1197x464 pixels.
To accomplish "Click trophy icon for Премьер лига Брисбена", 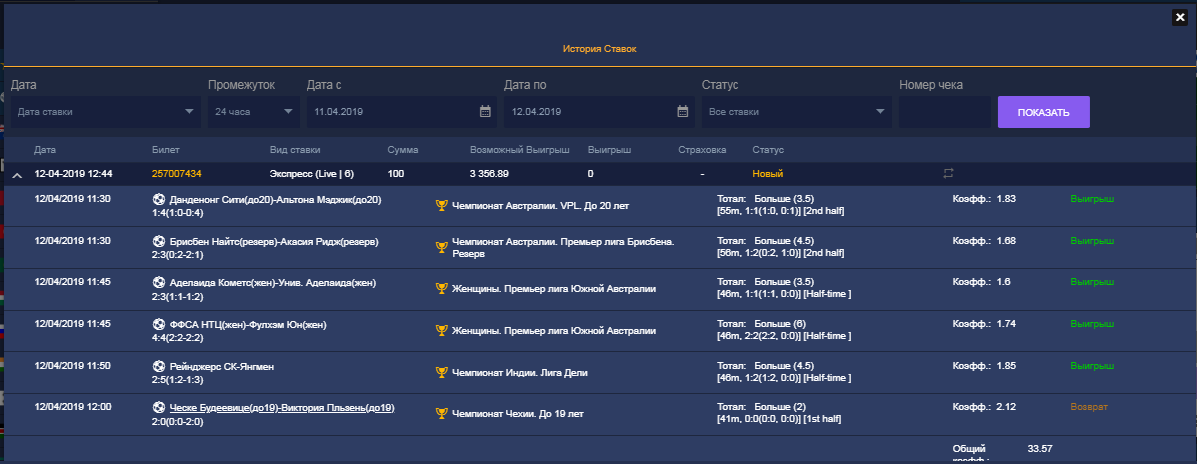I will [x=441, y=247].
